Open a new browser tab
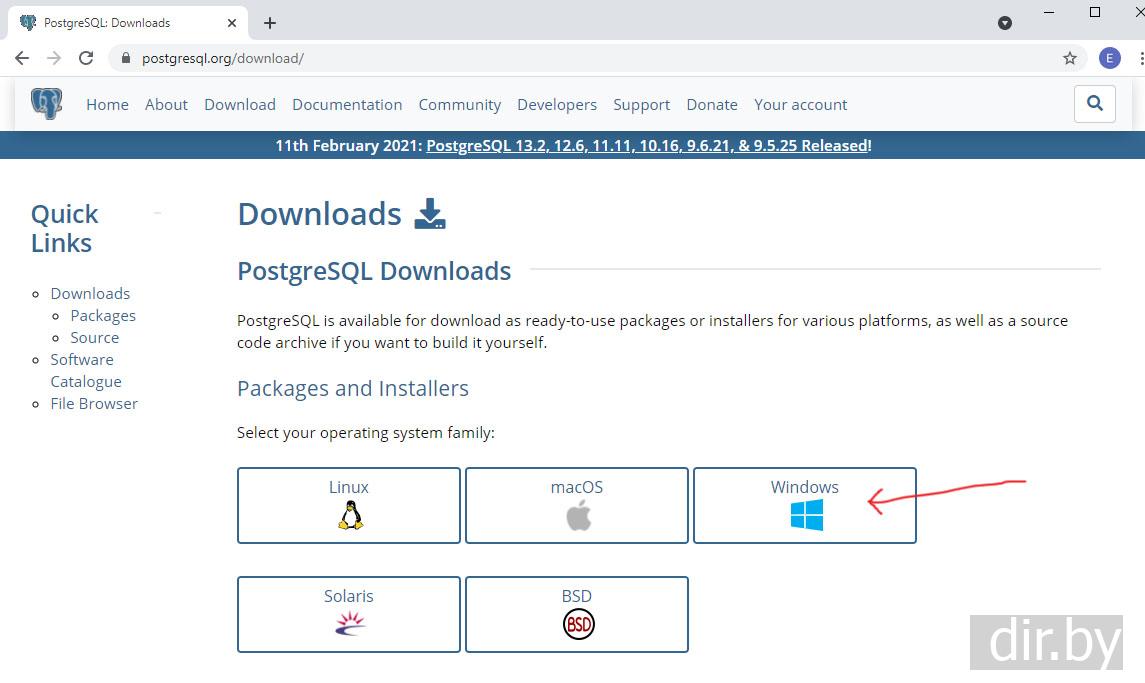Viewport: 1145px width, 683px height. click(x=270, y=23)
